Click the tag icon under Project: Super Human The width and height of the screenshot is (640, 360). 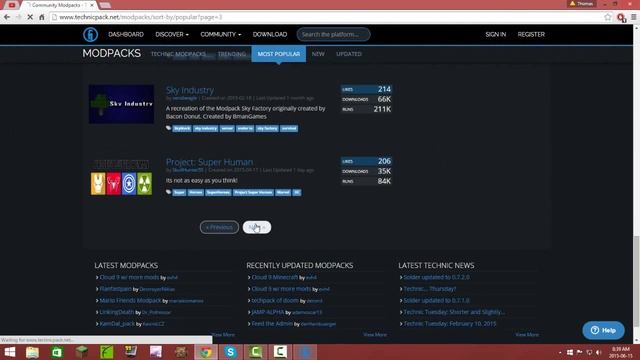tap(168, 192)
